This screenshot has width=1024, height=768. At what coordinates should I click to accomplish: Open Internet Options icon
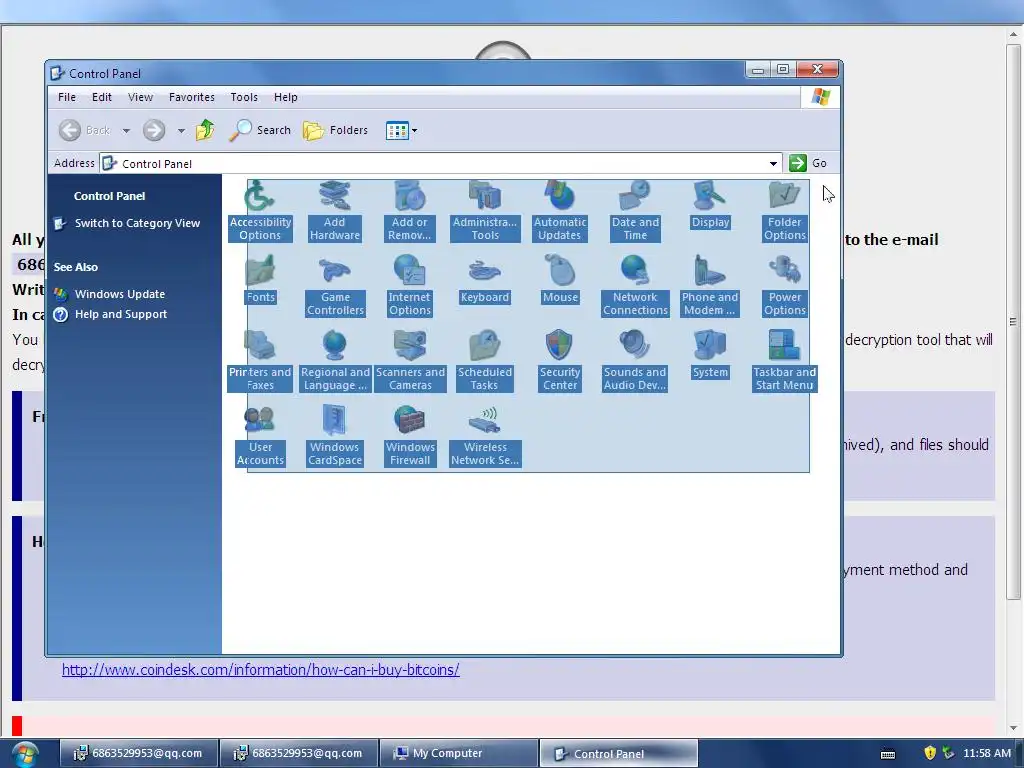[409, 285]
